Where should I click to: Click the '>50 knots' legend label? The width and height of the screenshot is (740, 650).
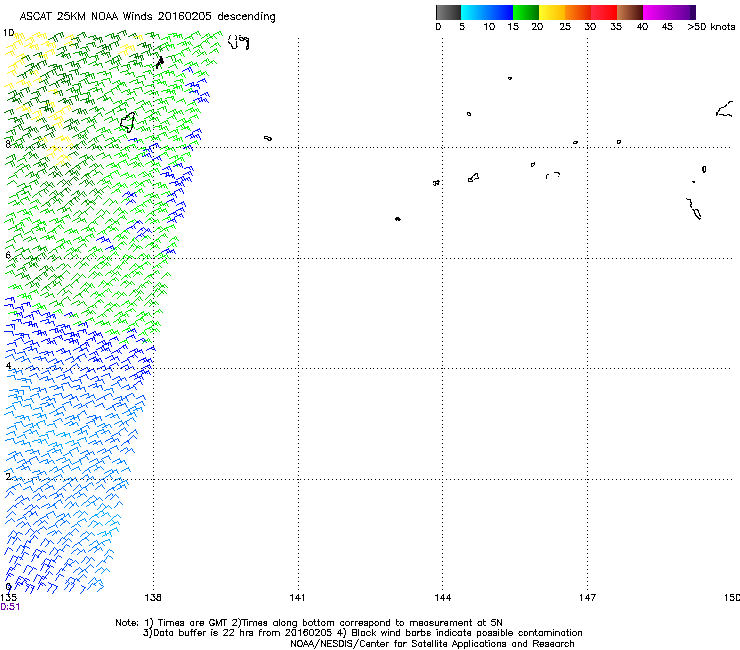[711, 27]
